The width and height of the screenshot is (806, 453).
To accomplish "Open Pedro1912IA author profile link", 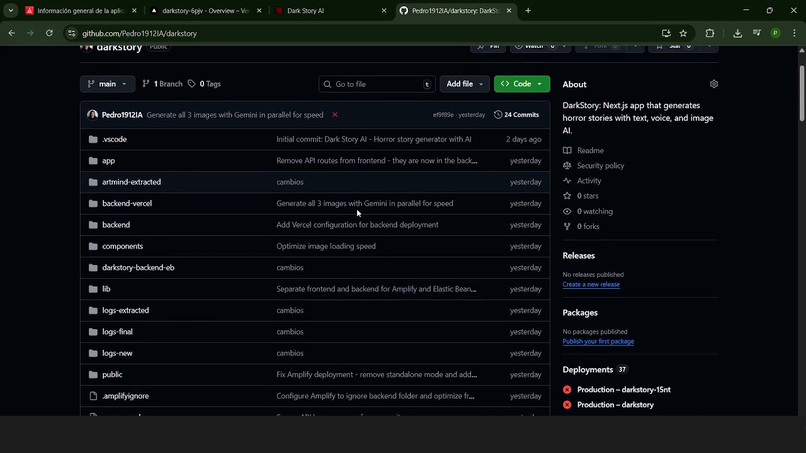I will (122, 115).
